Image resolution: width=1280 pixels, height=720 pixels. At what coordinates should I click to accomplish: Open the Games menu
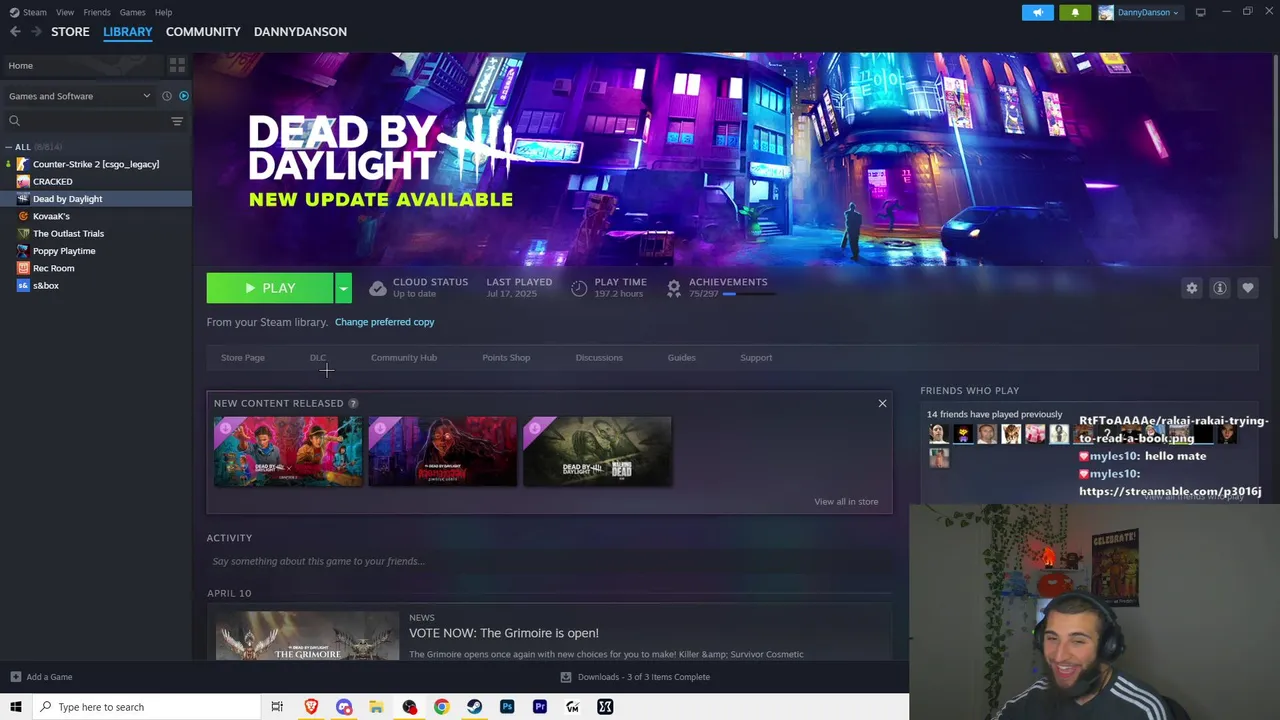pos(132,12)
